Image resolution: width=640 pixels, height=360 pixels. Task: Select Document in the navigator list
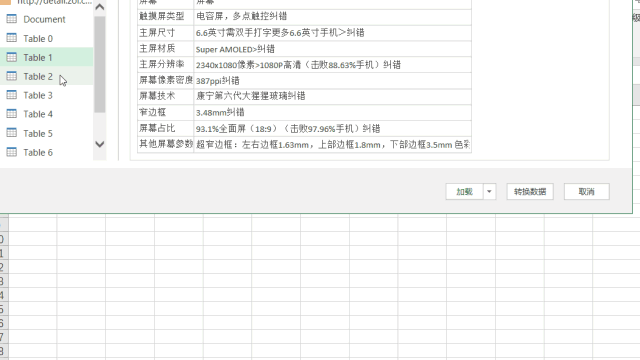coord(44,19)
